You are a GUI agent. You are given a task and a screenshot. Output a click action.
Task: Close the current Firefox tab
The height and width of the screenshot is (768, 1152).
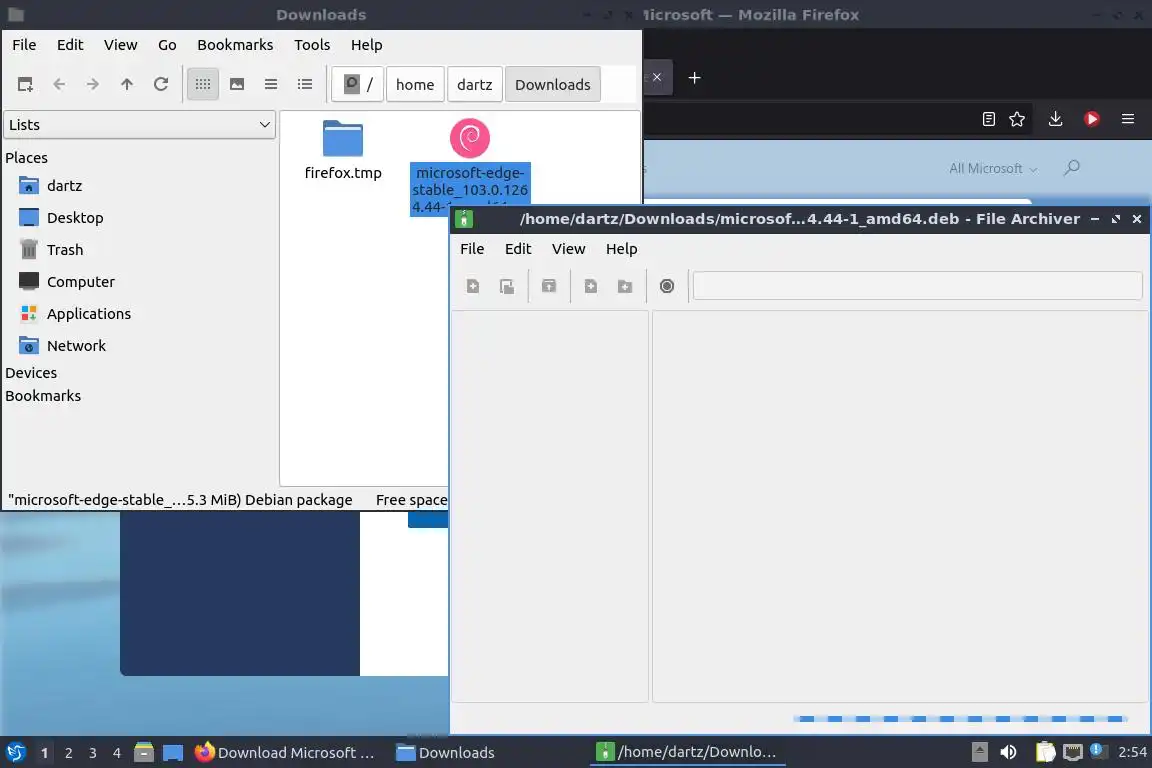pyautogui.click(x=657, y=77)
